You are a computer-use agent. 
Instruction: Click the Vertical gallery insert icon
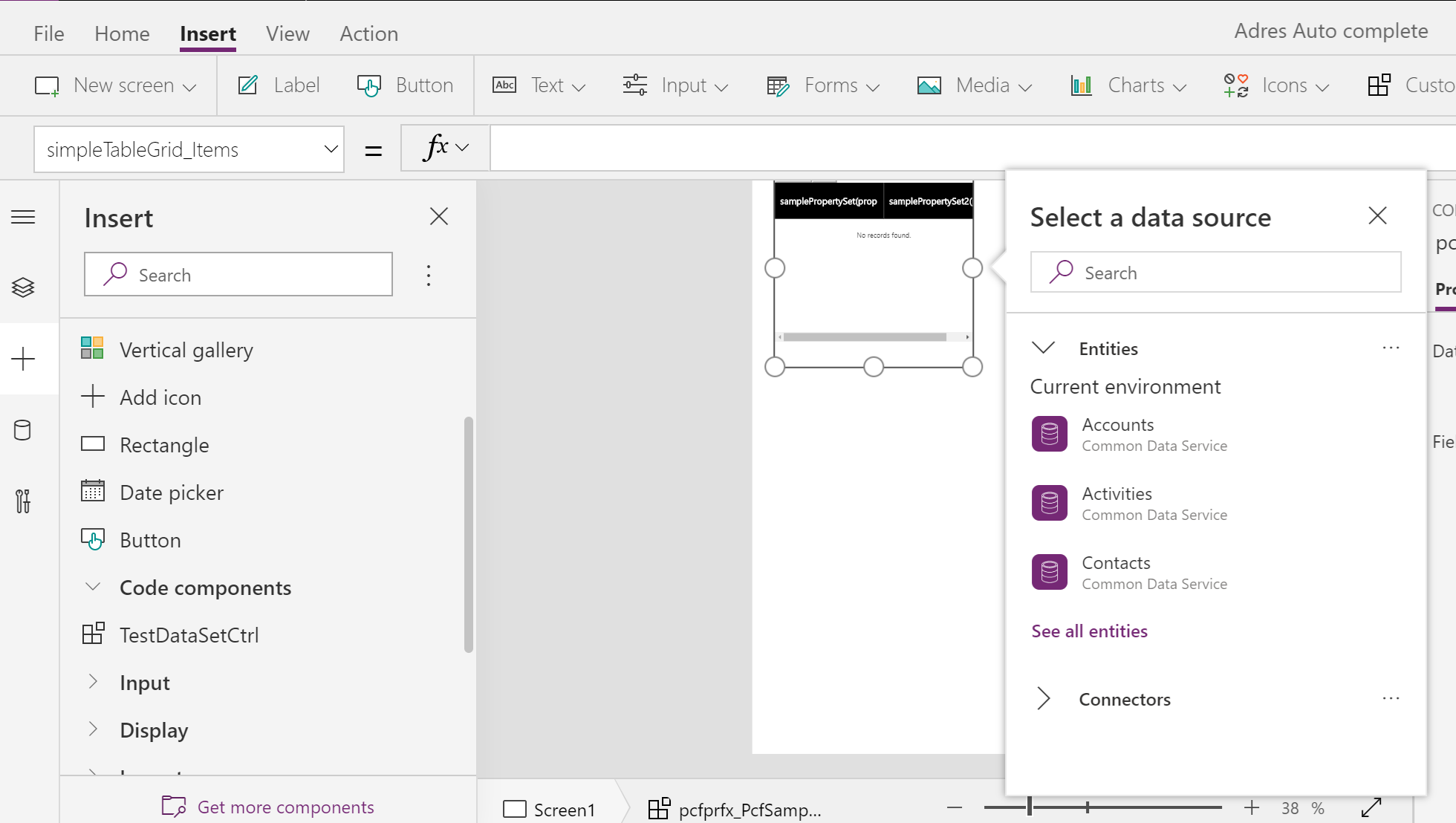click(95, 349)
